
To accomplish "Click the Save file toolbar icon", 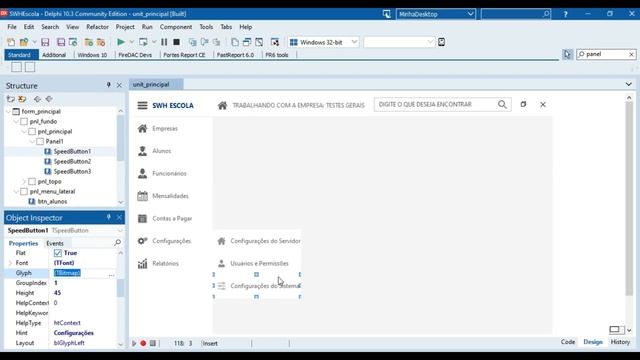I will [x=45, y=42].
